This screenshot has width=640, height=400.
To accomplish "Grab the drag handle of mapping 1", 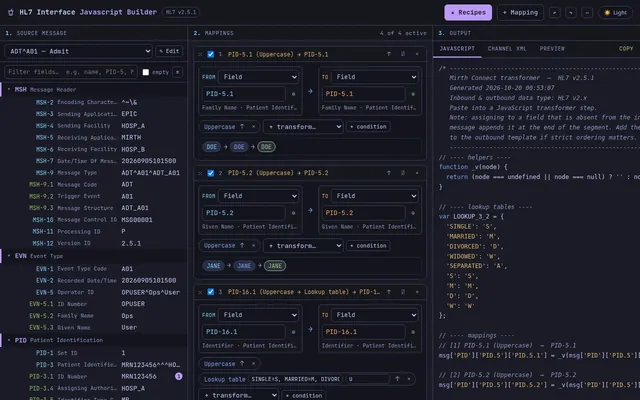I will 200,54.
